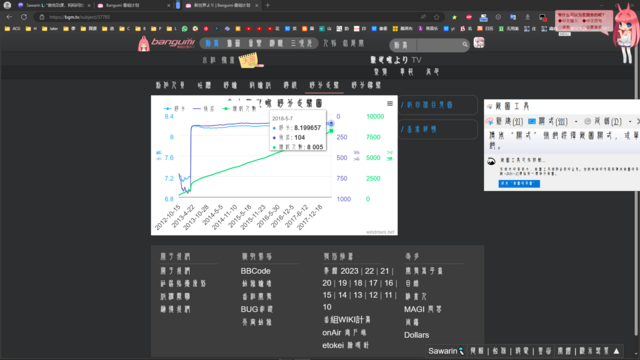Open a new browser tab
640x360 pixels.
[x=268, y=5]
